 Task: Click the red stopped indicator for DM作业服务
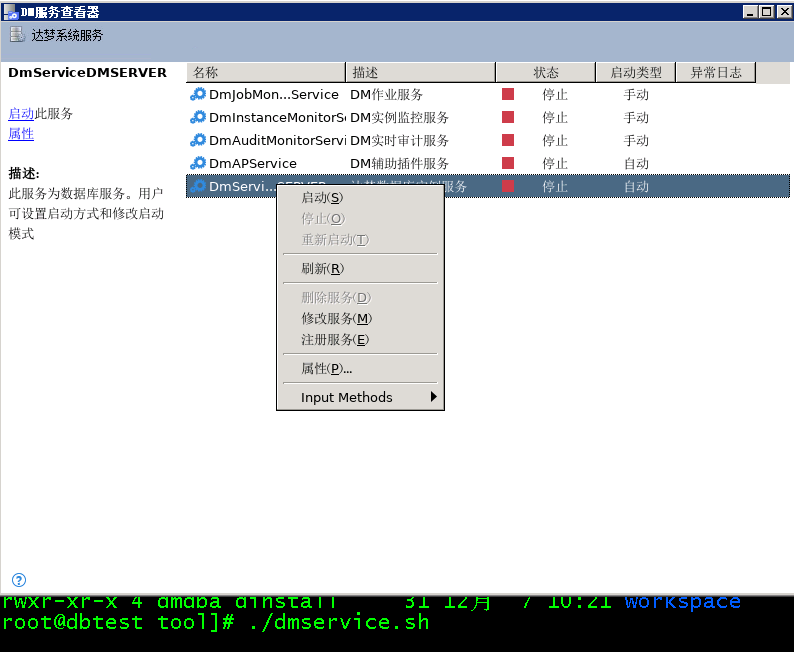[508, 94]
